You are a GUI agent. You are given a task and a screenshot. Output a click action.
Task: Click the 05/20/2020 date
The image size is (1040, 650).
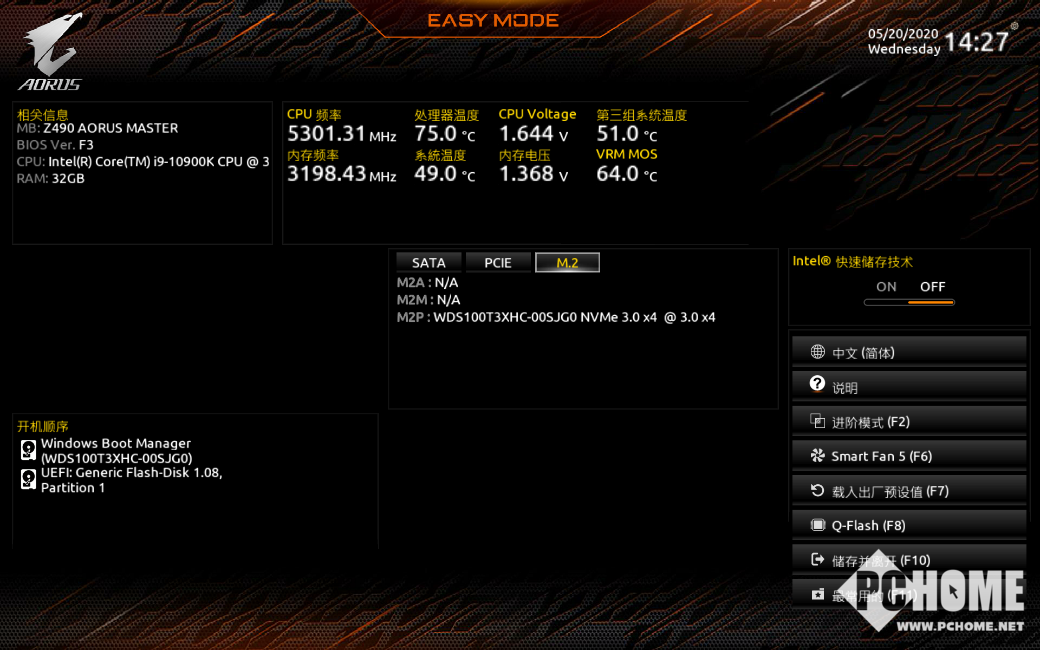(x=903, y=33)
